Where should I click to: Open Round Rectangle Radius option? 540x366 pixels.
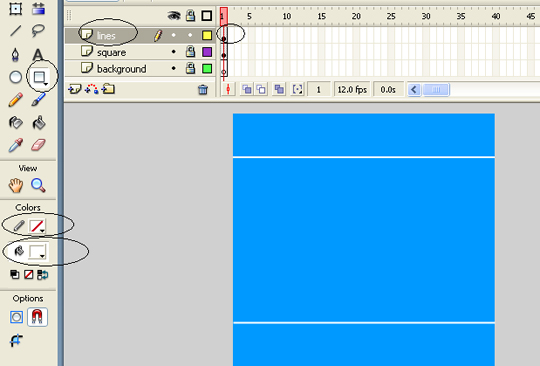pos(16,317)
